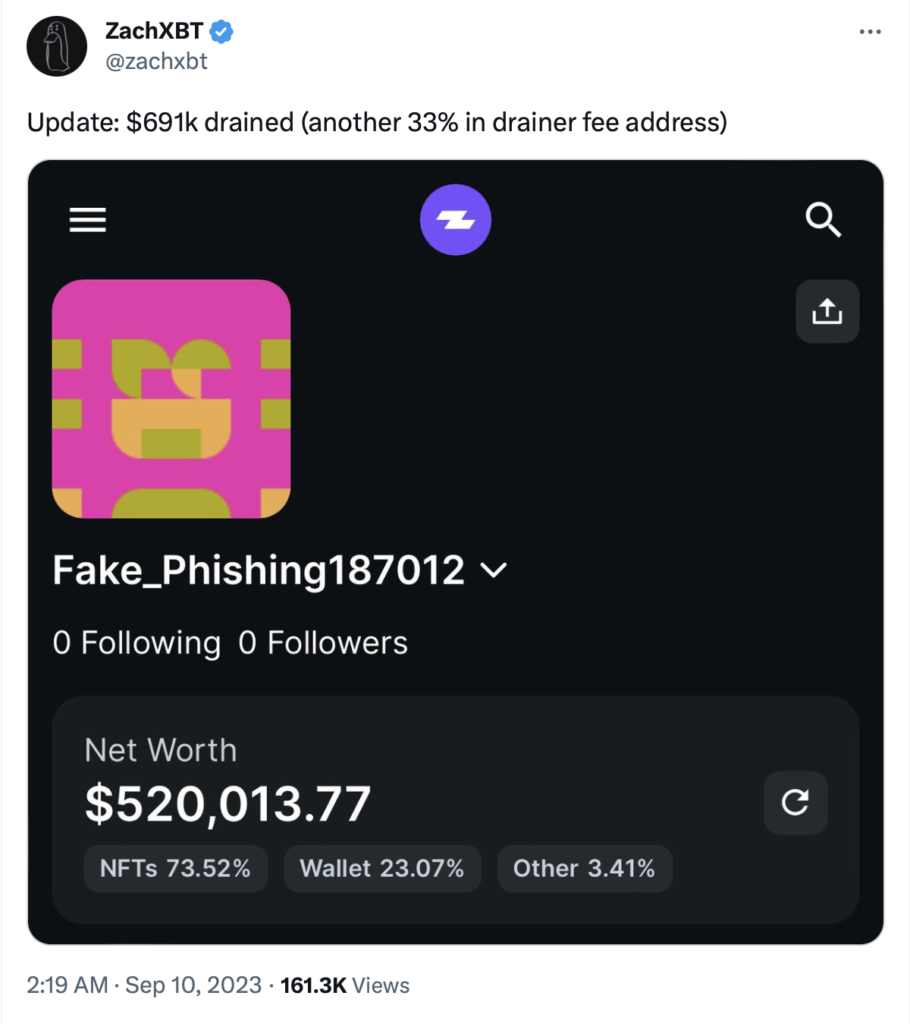Expand the Fake_Phishing187012 account dropdown chevron
The height and width of the screenshot is (1024, 910).
[494, 571]
